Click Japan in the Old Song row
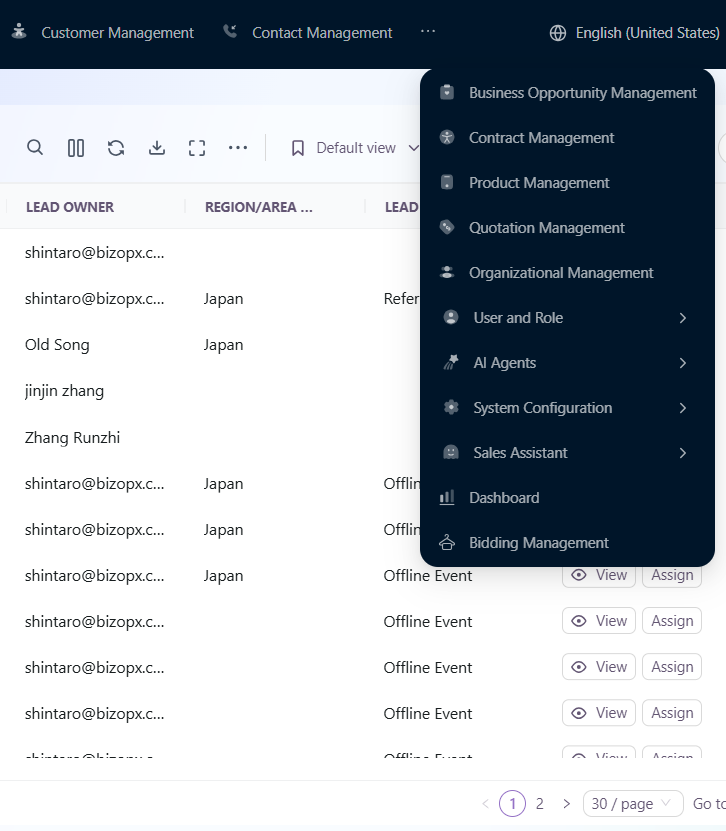The image size is (726, 831). click(x=223, y=345)
